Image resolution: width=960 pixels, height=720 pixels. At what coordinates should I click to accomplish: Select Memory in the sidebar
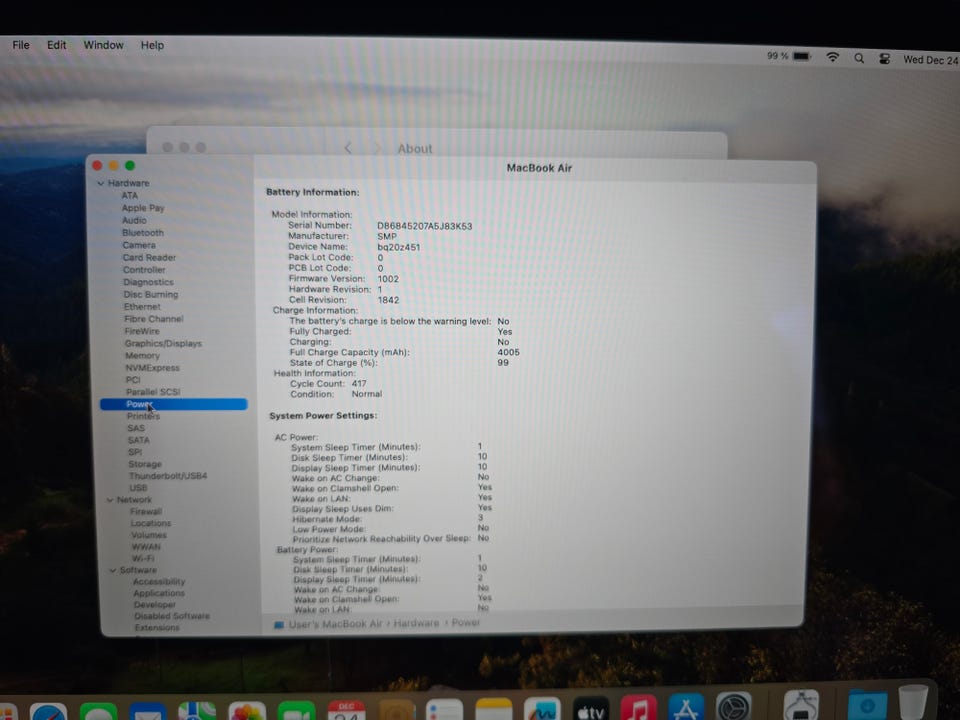(142, 355)
